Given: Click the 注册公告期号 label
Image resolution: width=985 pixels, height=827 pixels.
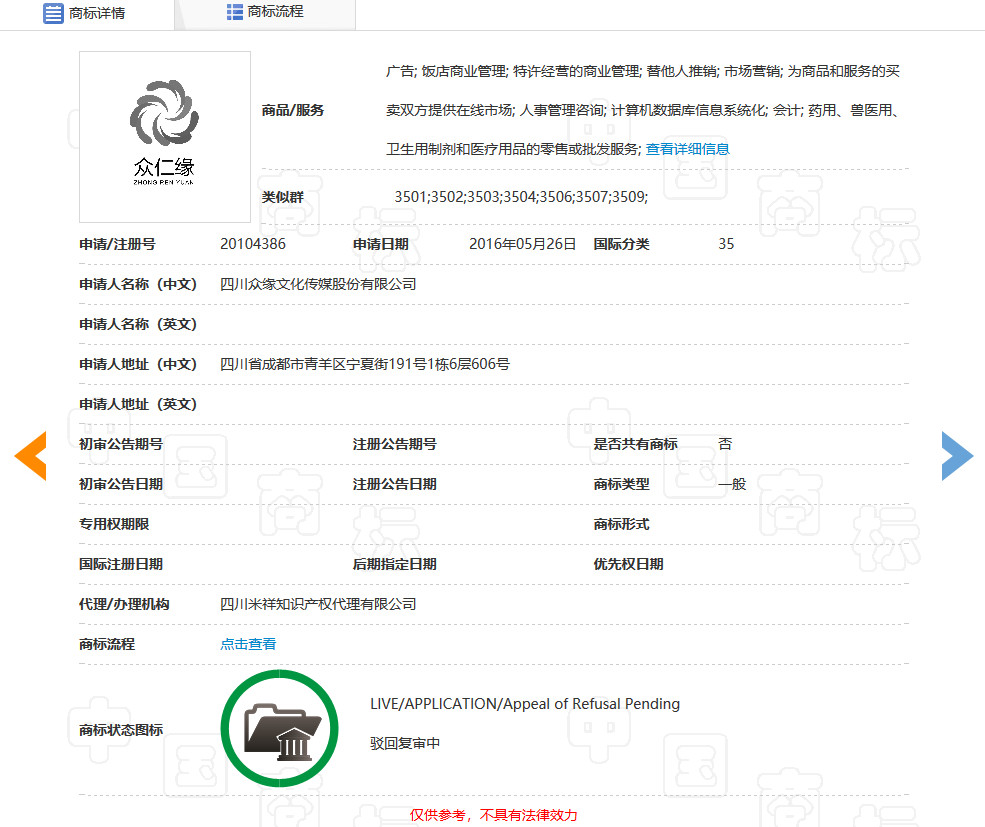Looking at the screenshot, I should pyautogui.click(x=395, y=444).
